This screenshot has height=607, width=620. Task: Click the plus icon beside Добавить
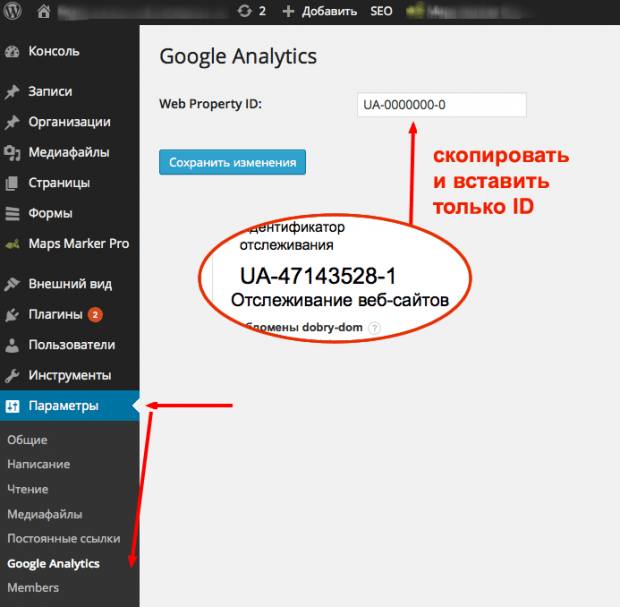click(x=289, y=12)
